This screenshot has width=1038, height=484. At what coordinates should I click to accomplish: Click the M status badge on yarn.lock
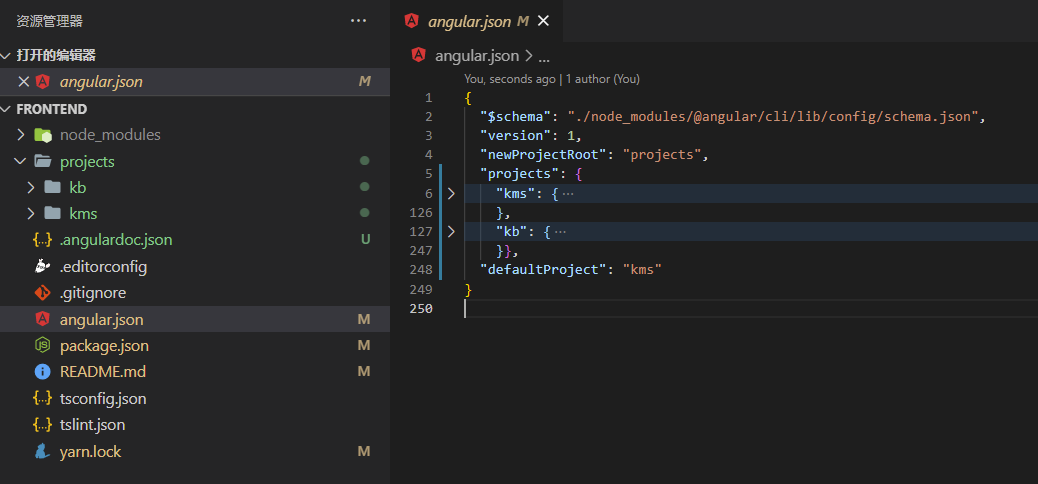pyautogui.click(x=364, y=452)
